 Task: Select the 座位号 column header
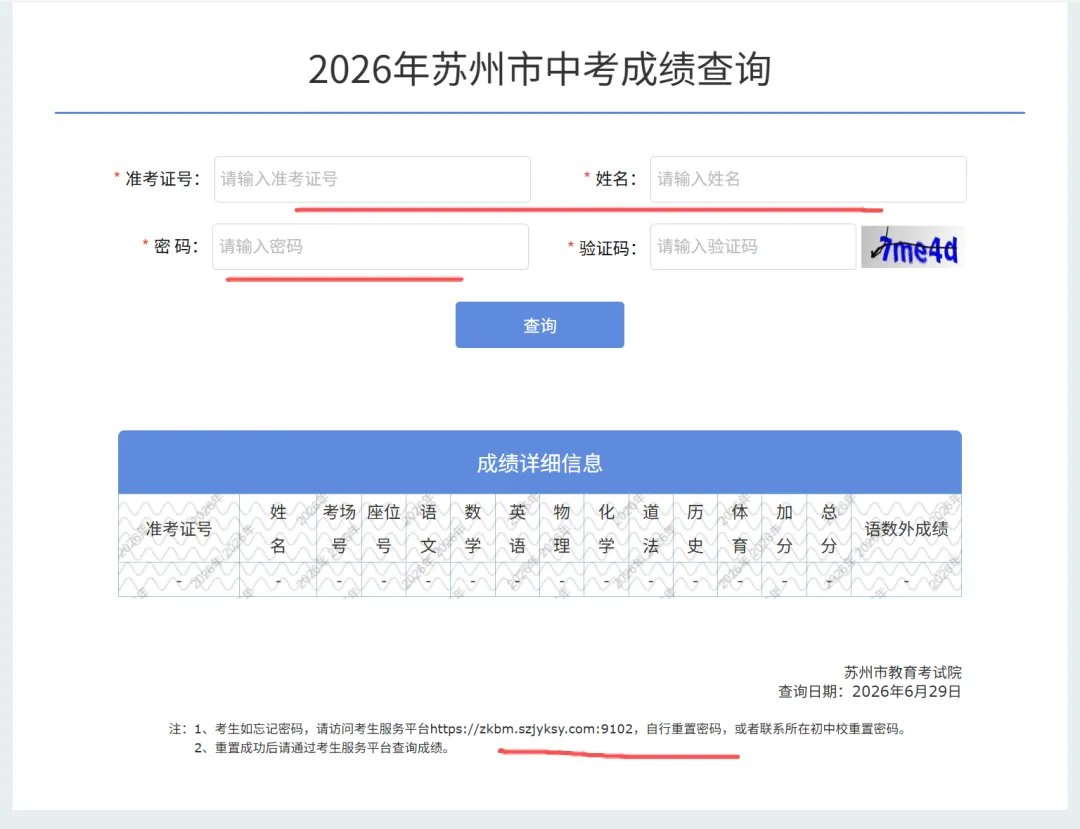point(384,528)
